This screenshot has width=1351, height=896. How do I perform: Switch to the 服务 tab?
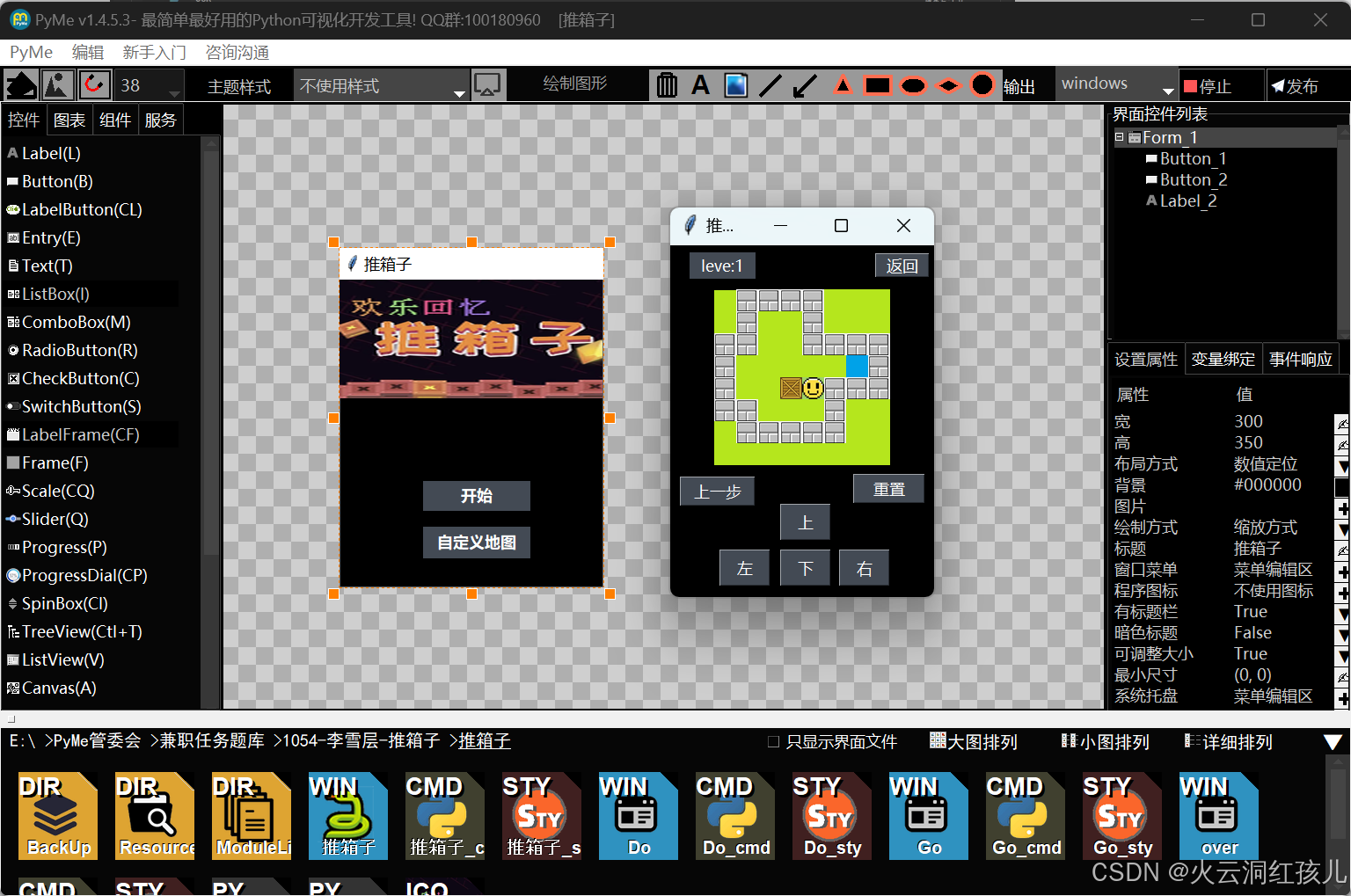[160, 120]
